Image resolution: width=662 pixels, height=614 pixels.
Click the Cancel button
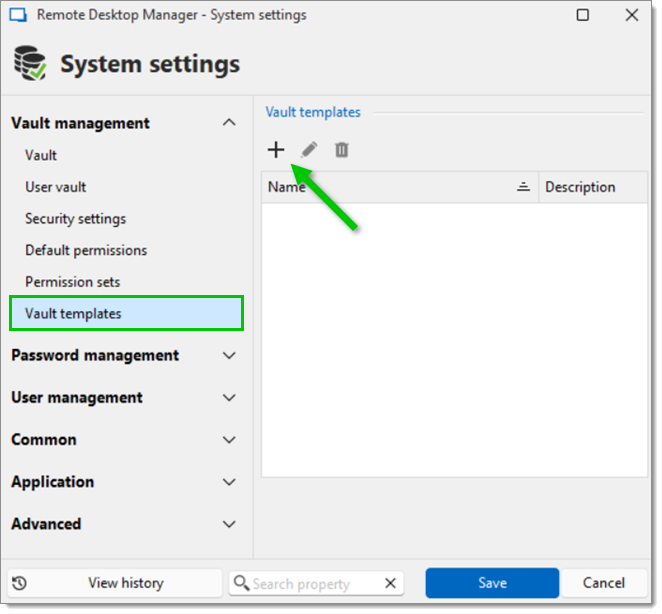tap(603, 583)
